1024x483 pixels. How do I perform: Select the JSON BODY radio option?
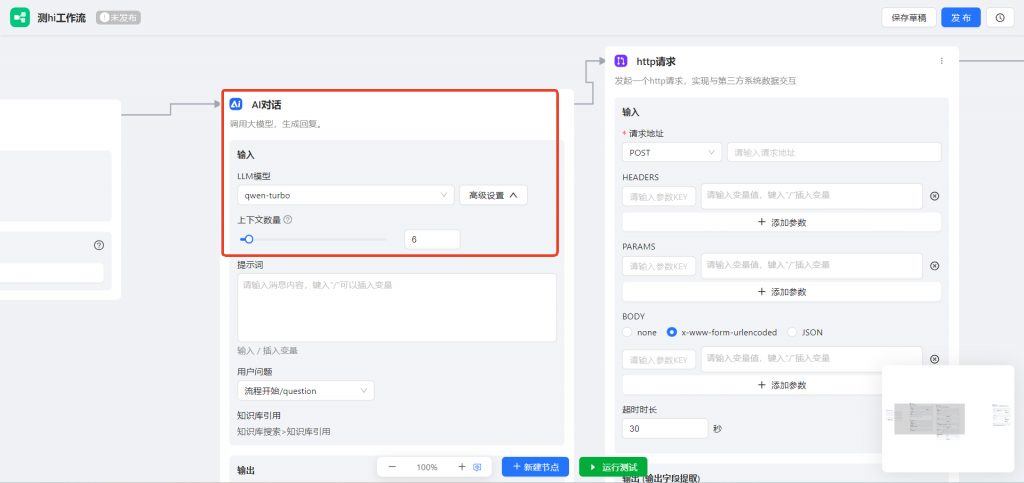coord(793,332)
